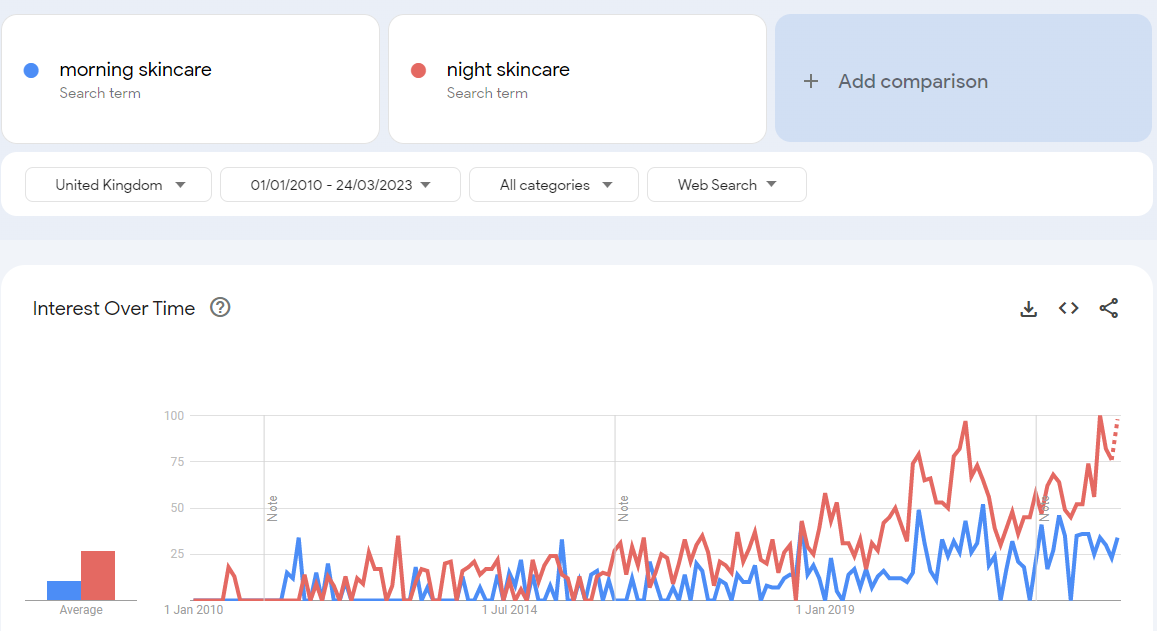Click the Note marker near 2022
Image resolution: width=1157 pixels, height=631 pixels.
pyautogui.click(x=1044, y=508)
